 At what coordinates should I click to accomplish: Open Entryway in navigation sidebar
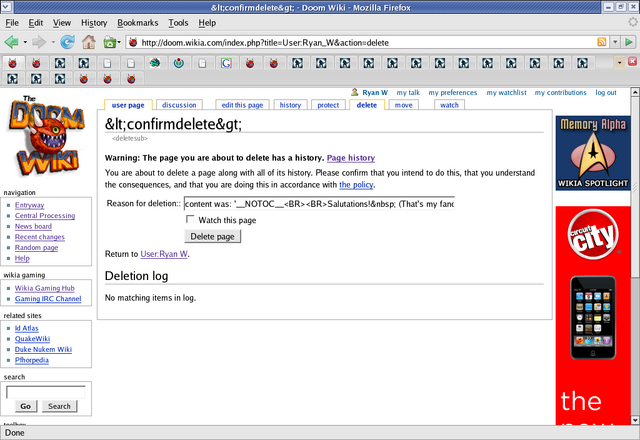[29, 205]
